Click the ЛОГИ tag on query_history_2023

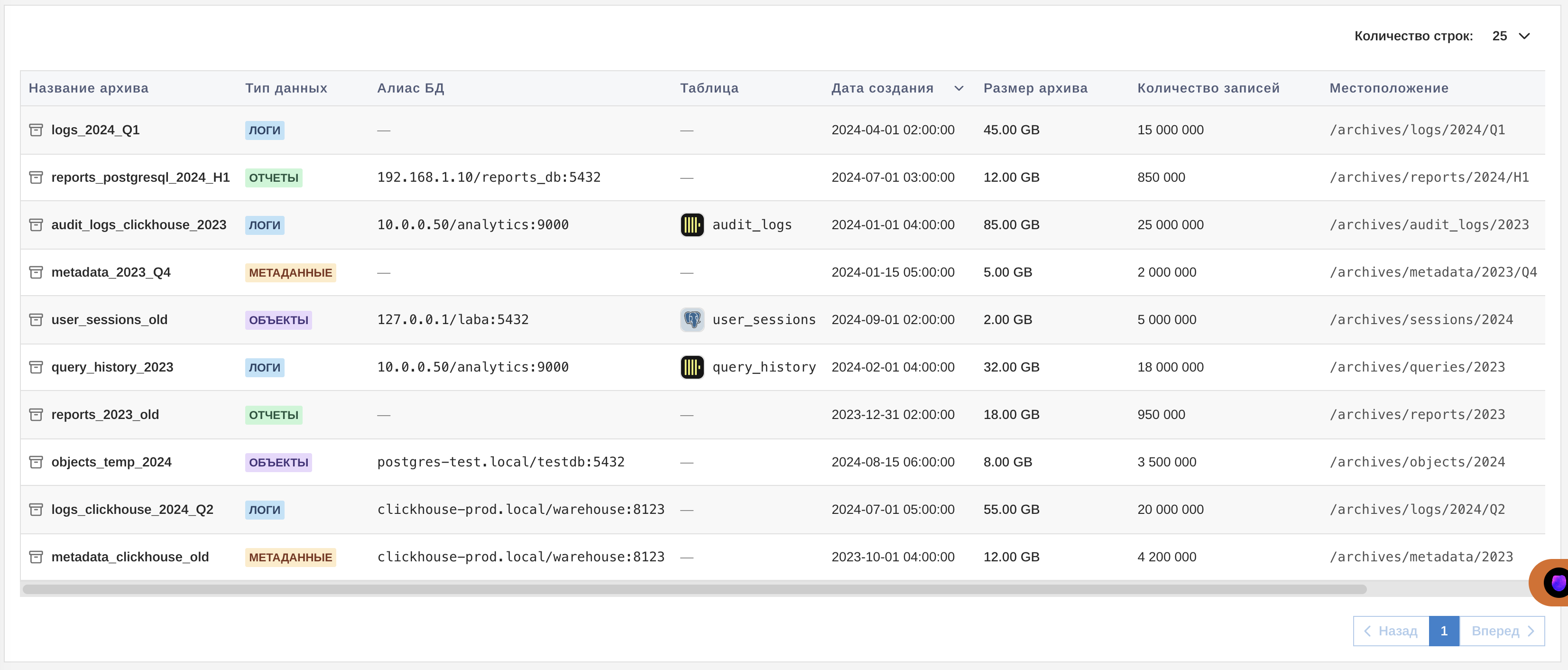coord(264,367)
